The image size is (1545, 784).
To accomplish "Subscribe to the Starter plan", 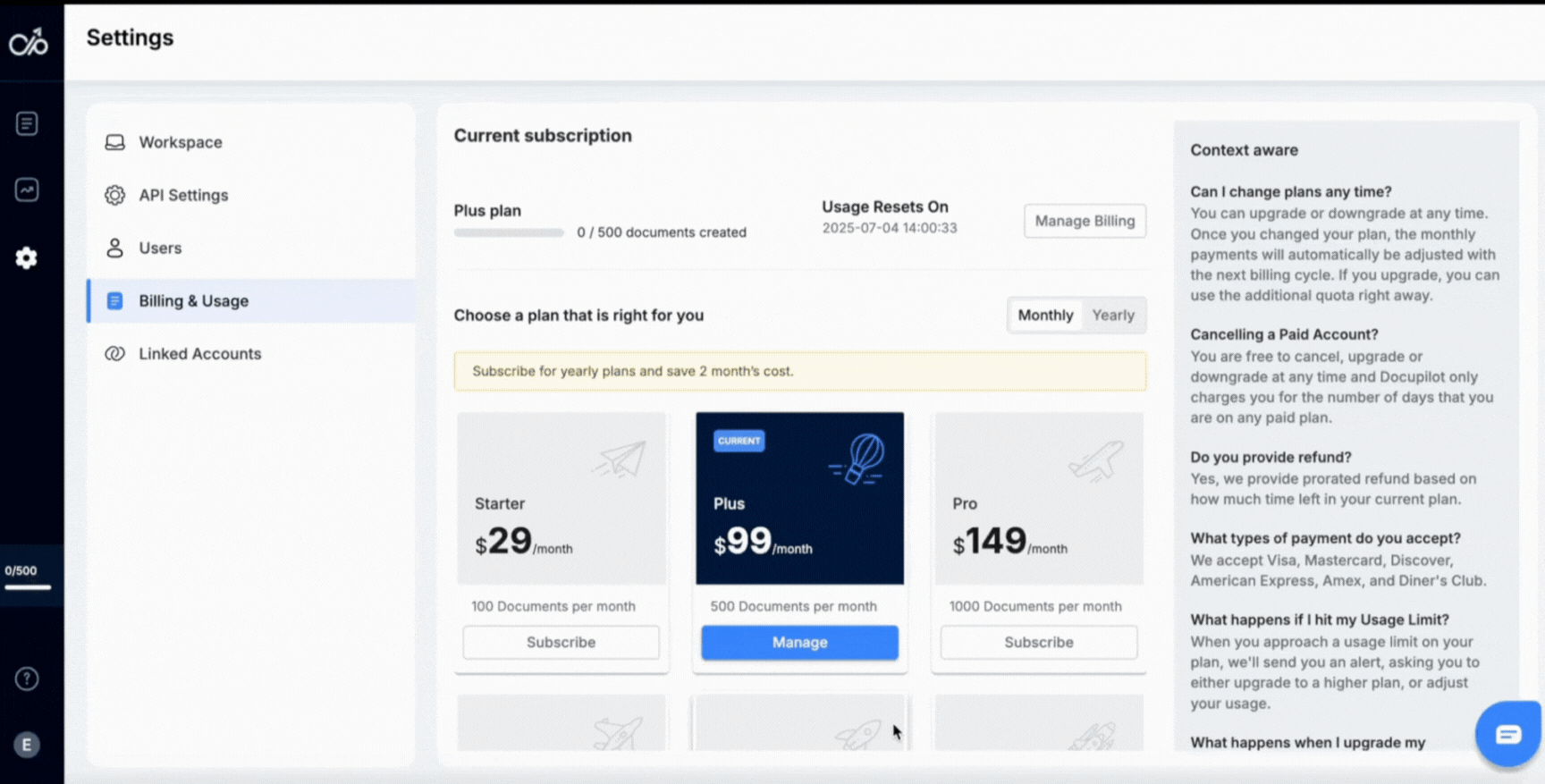I will [x=561, y=643].
